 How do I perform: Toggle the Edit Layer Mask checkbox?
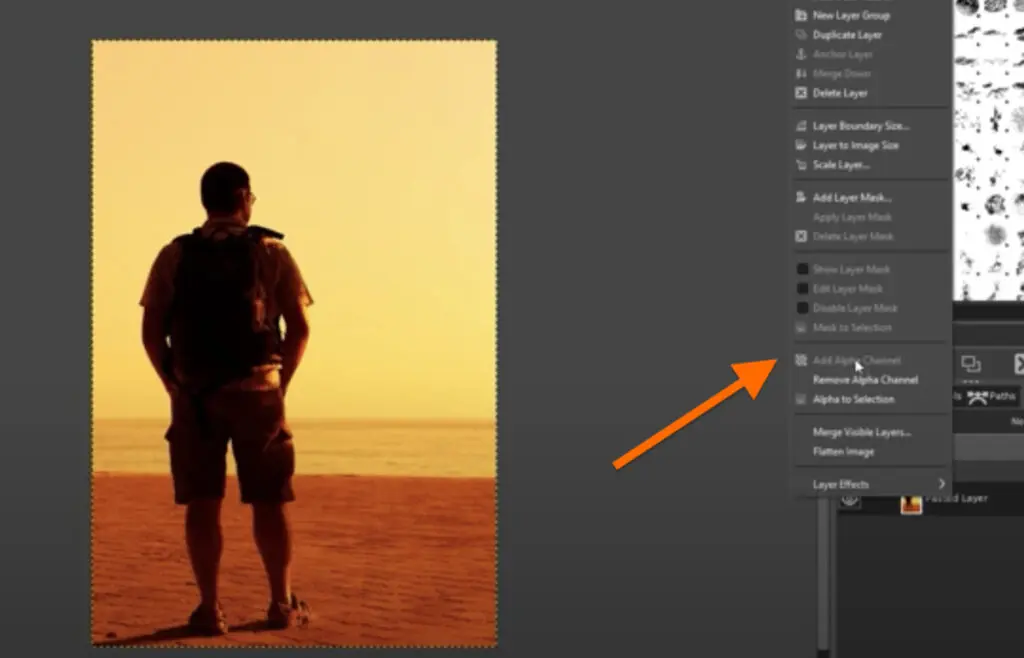click(802, 289)
